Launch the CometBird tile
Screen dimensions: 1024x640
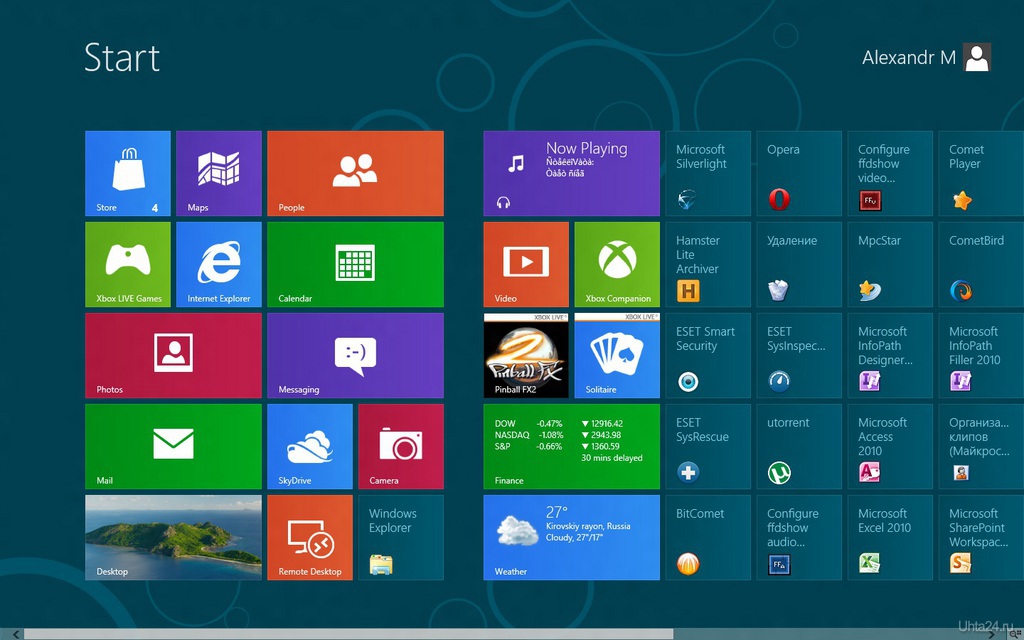981,264
